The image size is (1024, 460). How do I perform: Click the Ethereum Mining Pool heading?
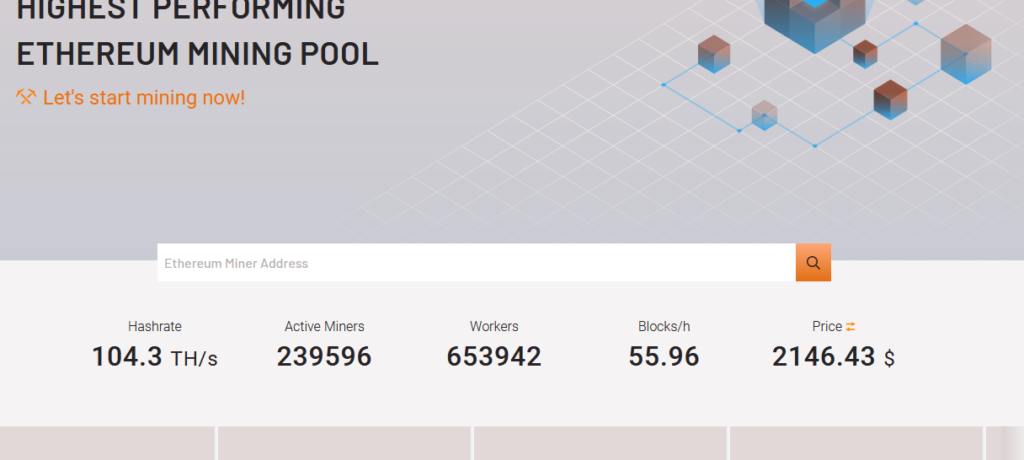198,53
